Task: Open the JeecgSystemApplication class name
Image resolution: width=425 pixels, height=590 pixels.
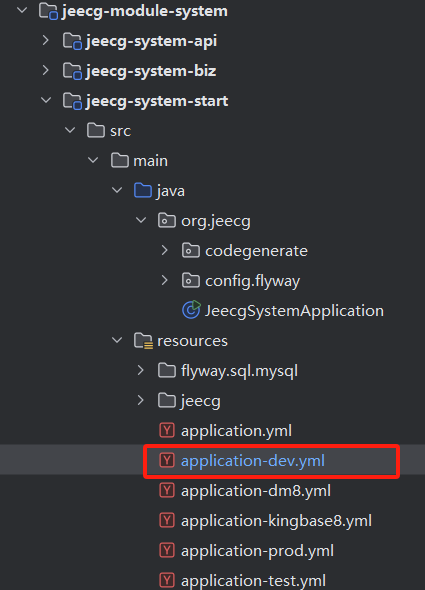Action: coord(294,311)
